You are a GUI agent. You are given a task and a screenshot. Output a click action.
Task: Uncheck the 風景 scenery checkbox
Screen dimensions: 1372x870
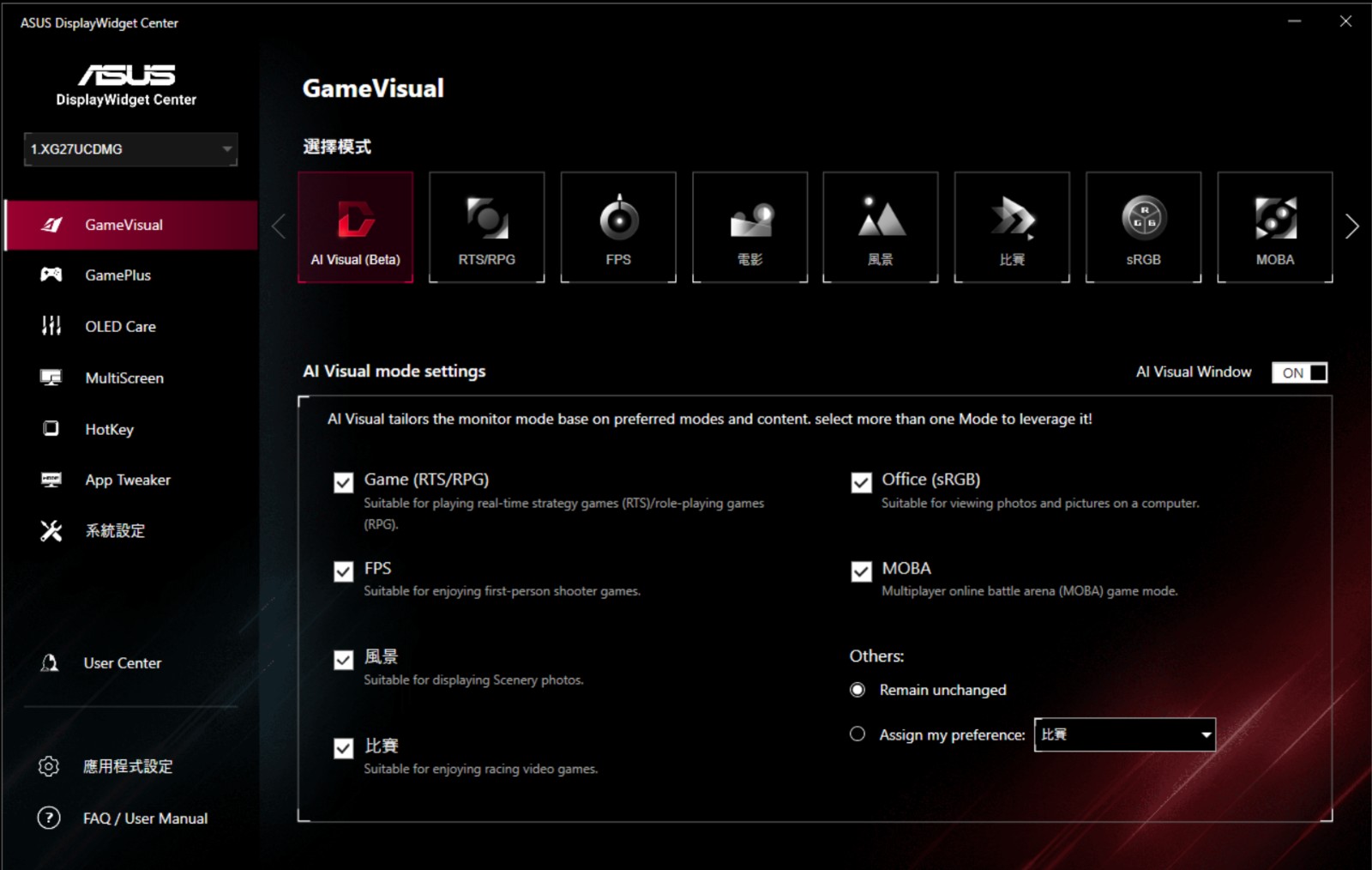tap(344, 660)
